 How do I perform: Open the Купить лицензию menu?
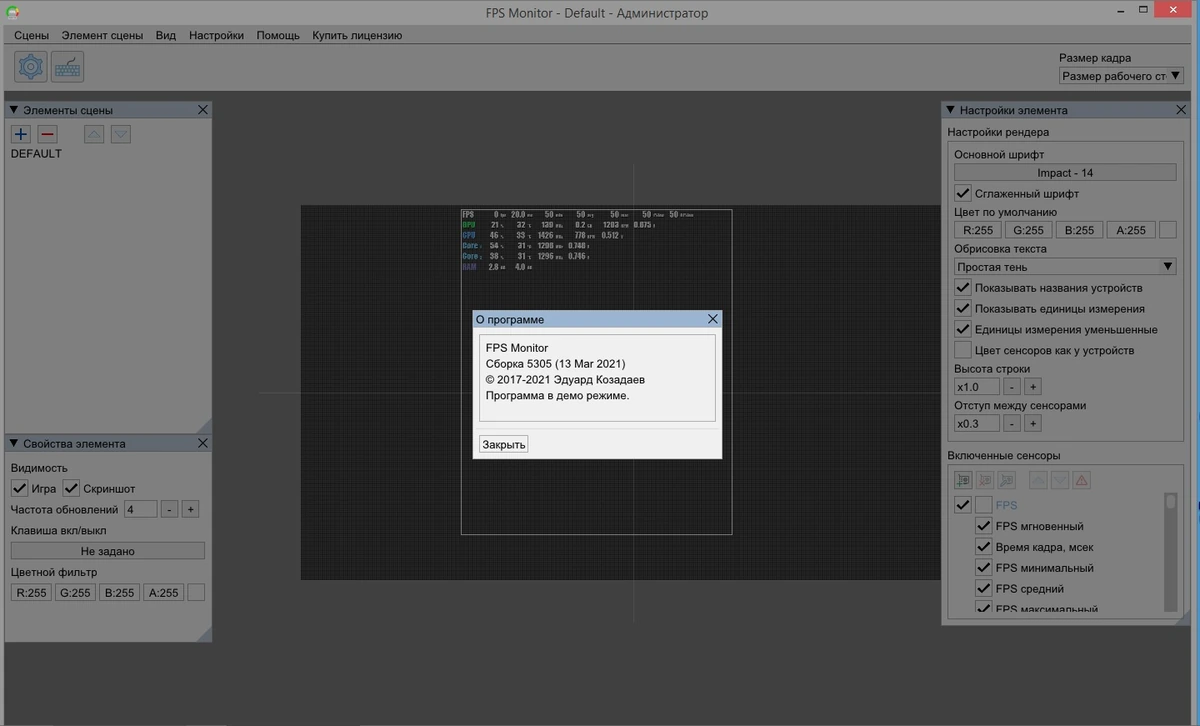pos(357,35)
